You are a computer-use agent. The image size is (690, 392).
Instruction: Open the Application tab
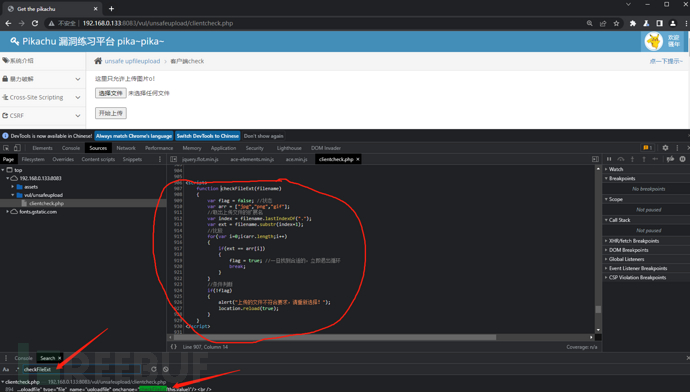point(223,148)
